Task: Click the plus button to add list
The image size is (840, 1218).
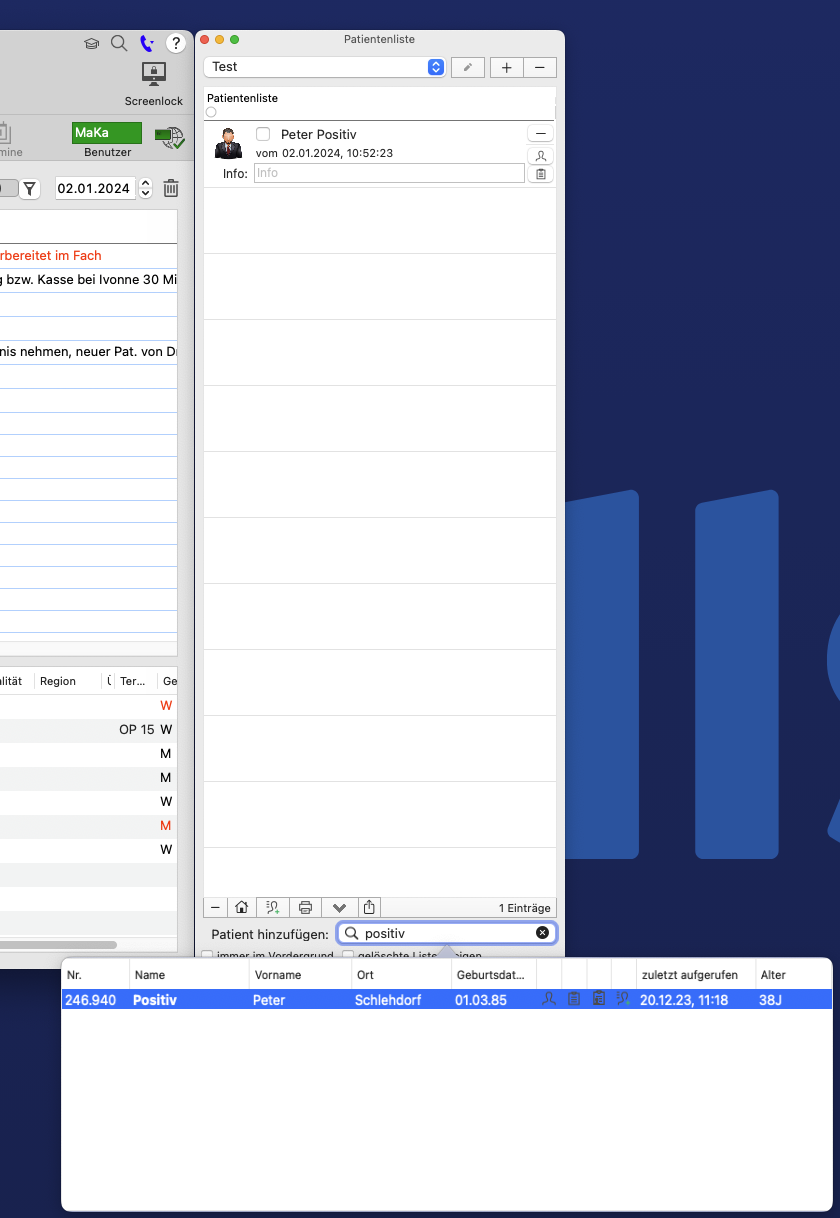Action: (x=506, y=67)
